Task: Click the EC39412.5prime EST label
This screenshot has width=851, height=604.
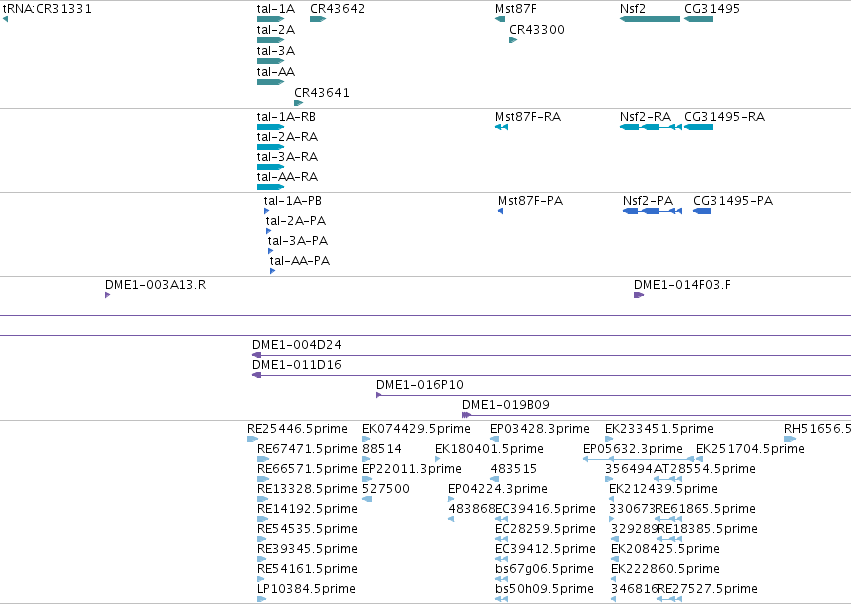Action: click(x=545, y=549)
